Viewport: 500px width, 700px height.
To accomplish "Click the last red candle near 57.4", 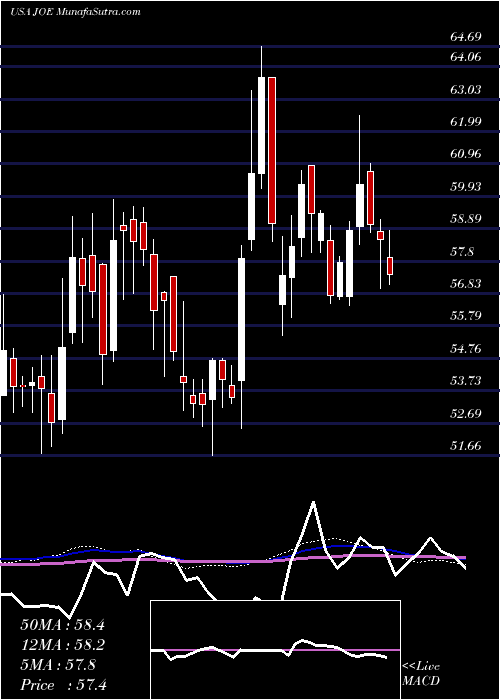I will pos(390,266).
